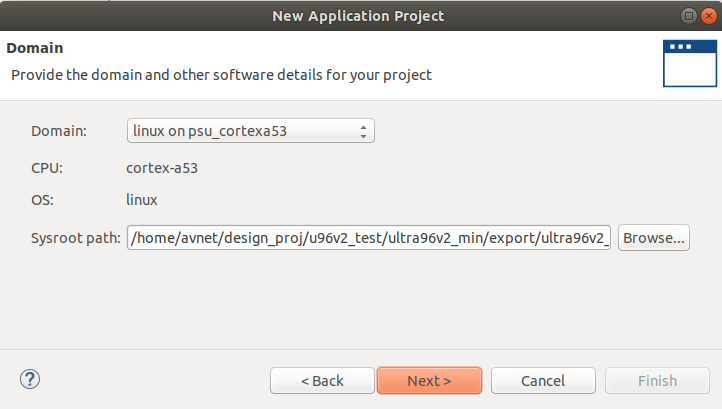Screen dimensions: 722x409
Task: Close the New Application Project dialog
Action: [709, 16]
